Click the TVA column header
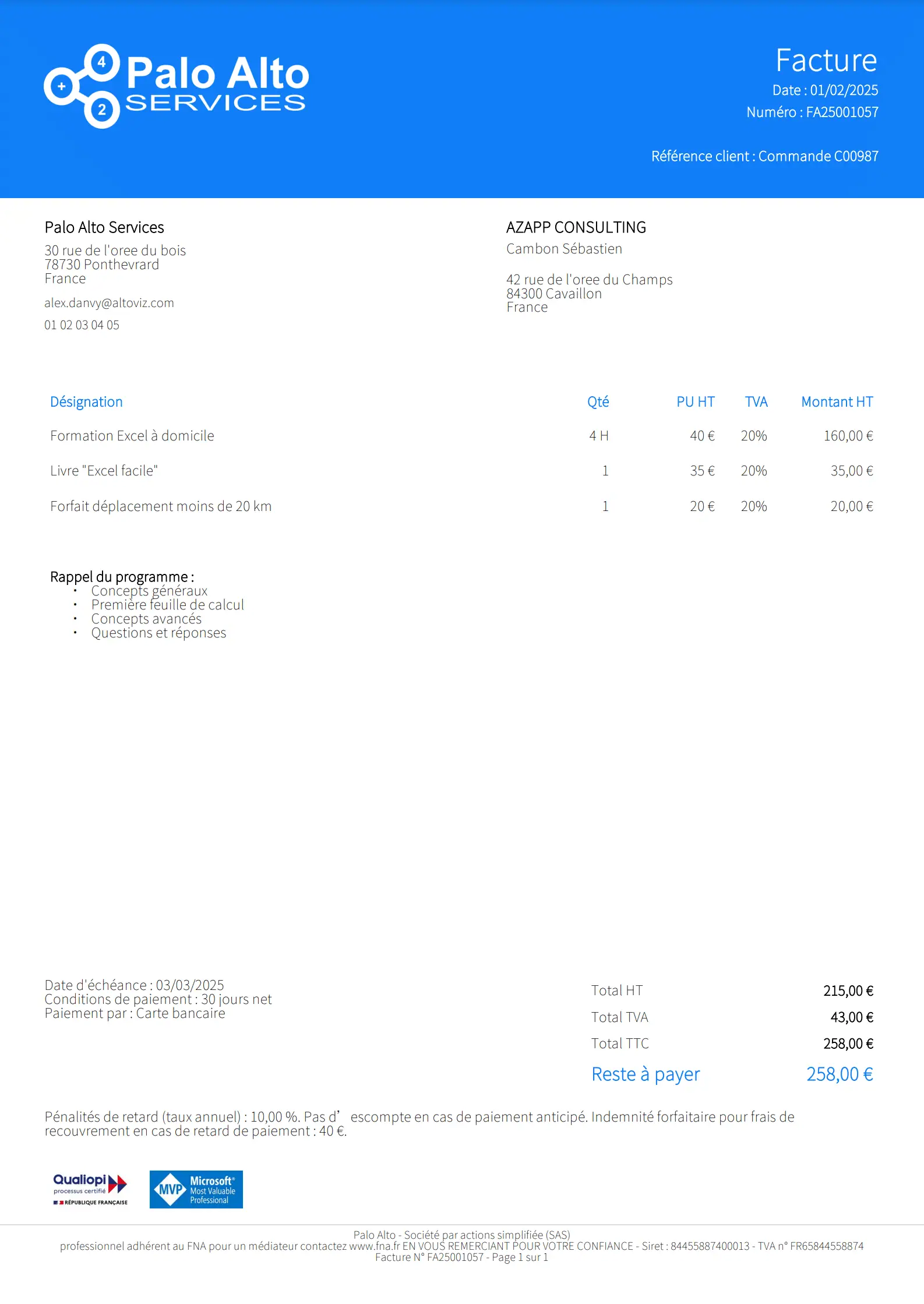Screen dimensions: 924x1304 [x=756, y=402]
